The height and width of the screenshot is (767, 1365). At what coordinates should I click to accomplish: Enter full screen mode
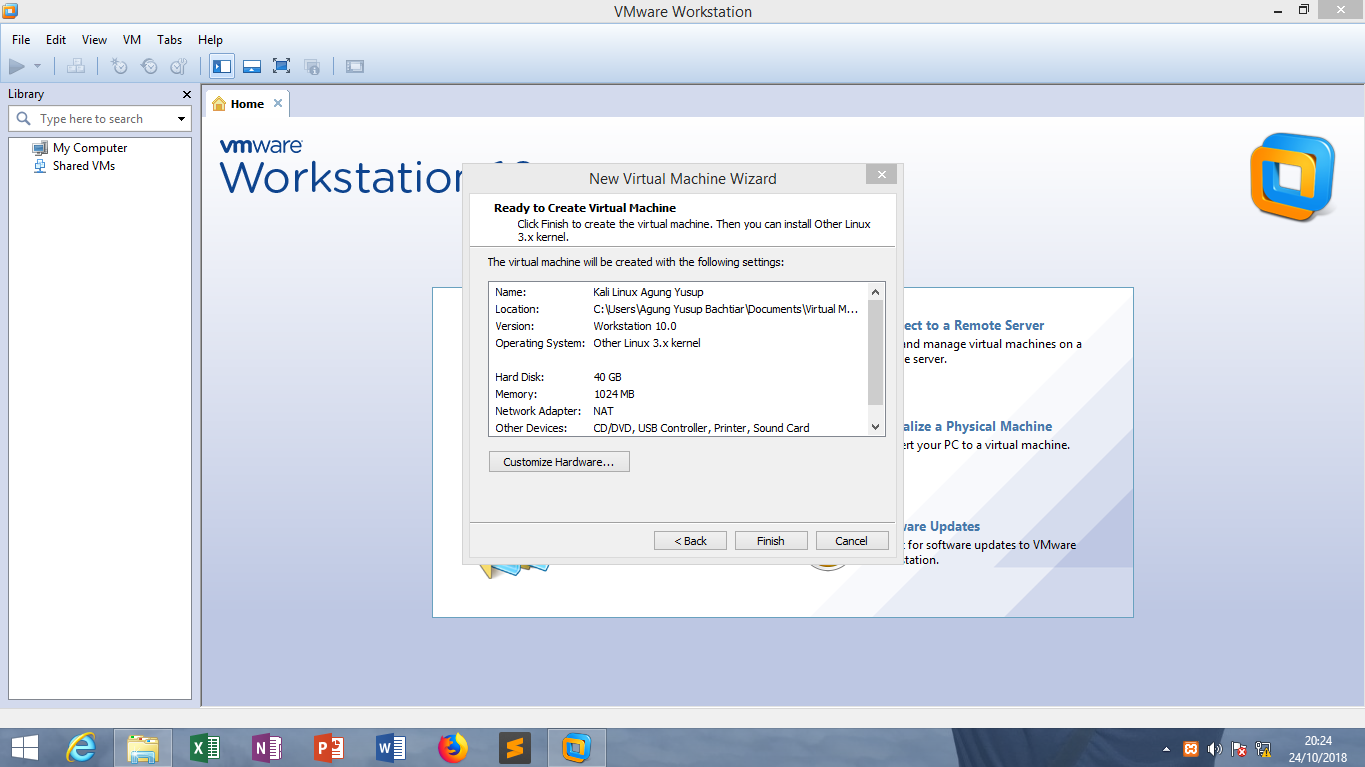281,66
